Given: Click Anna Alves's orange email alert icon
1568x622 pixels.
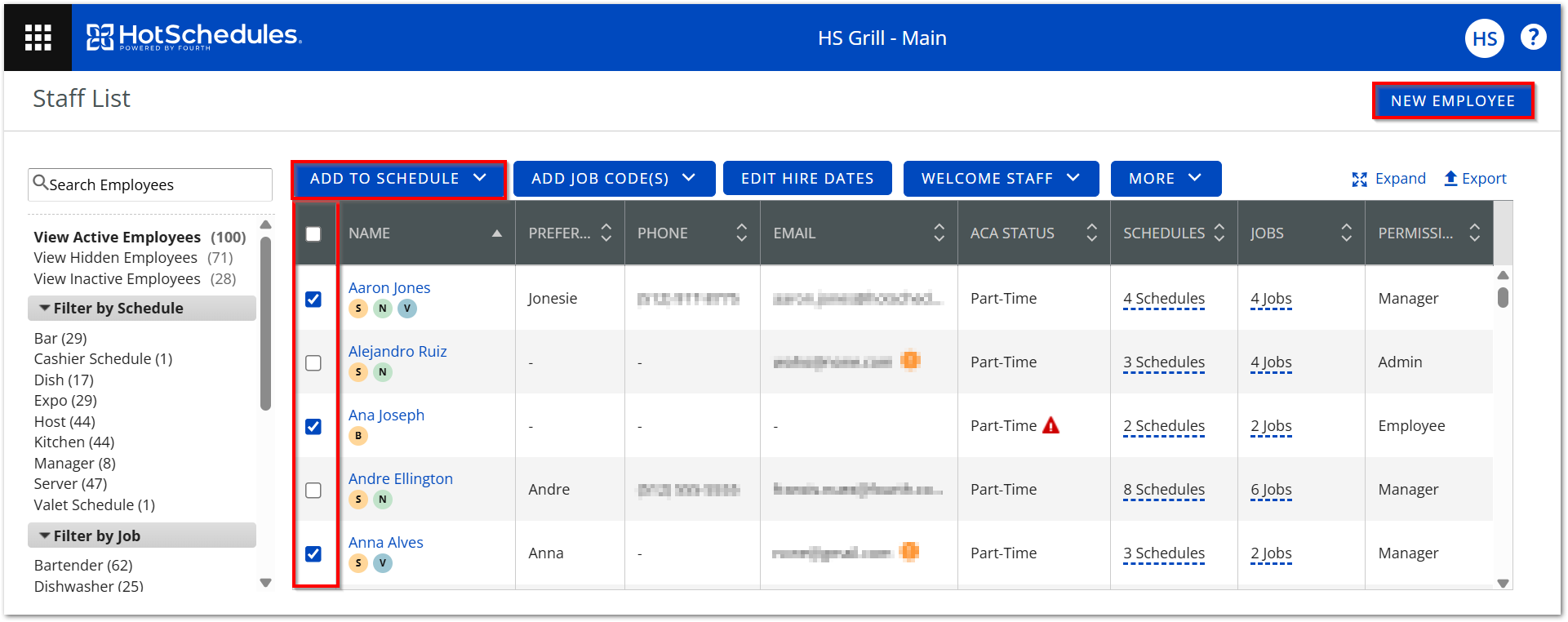Looking at the screenshot, I should (x=908, y=552).
